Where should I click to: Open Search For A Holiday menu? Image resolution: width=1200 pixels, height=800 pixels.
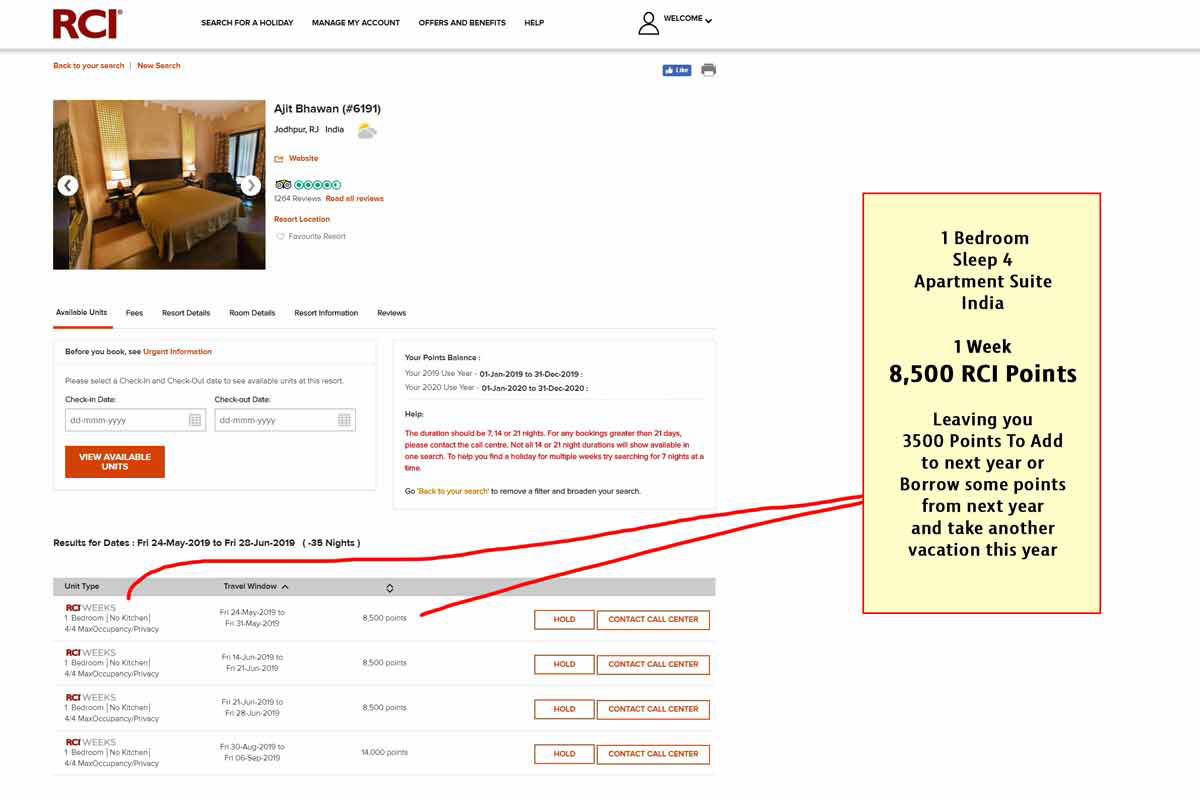247,23
